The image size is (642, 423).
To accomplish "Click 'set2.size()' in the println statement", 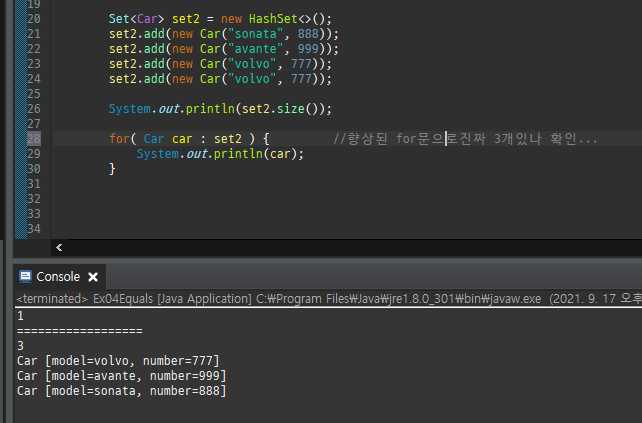I will click(x=280, y=109).
